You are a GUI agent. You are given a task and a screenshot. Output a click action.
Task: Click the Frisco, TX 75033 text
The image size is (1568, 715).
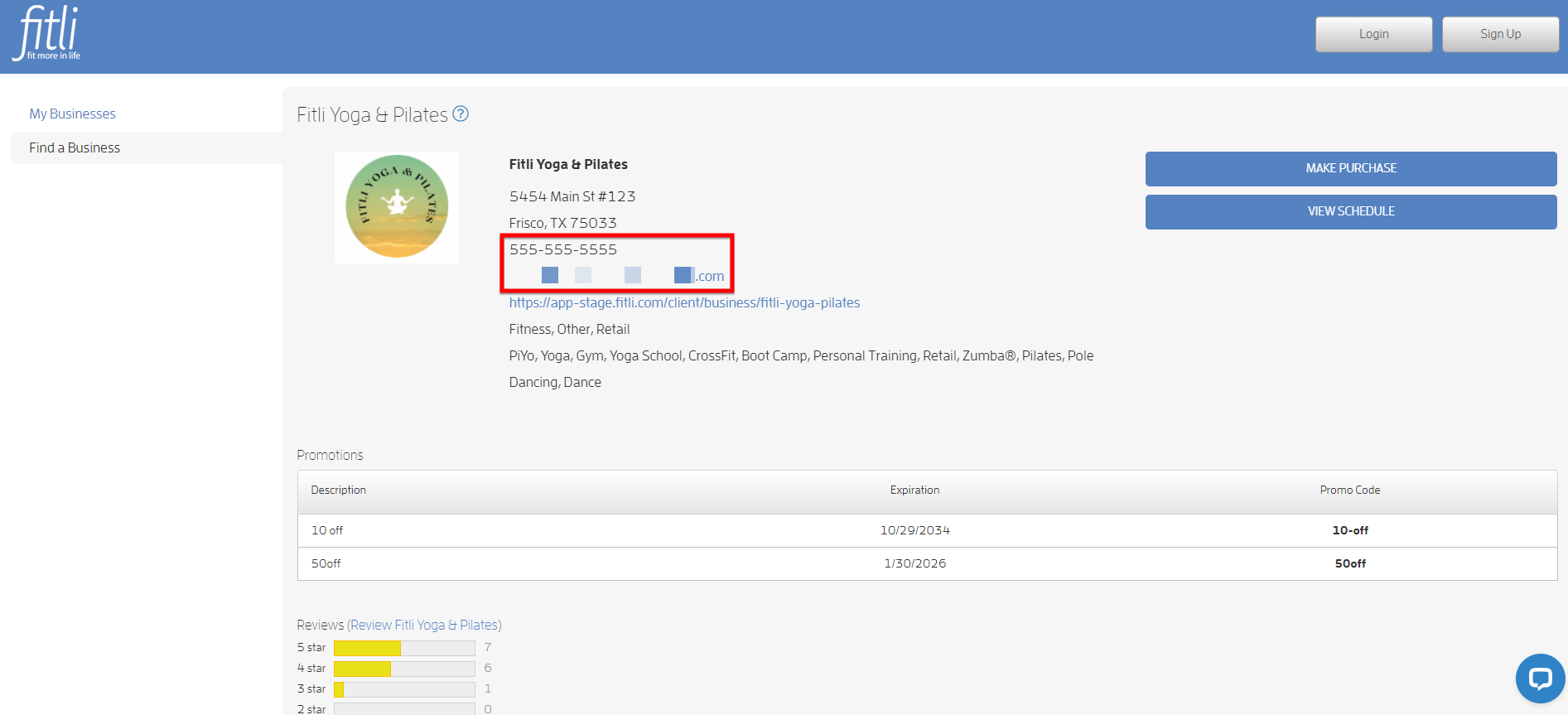(562, 223)
